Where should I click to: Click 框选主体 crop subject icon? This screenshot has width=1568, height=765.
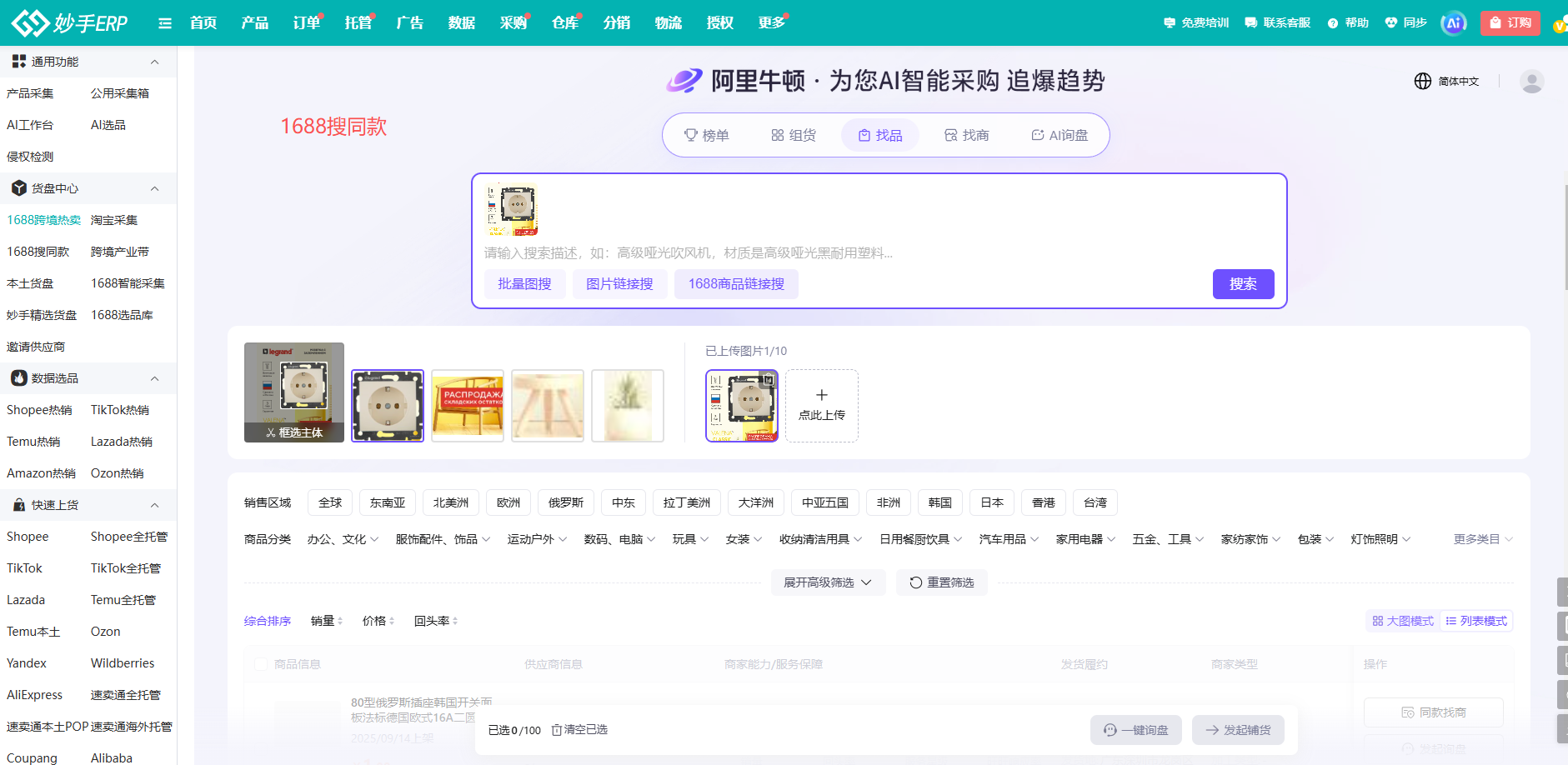click(x=294, y=432)
